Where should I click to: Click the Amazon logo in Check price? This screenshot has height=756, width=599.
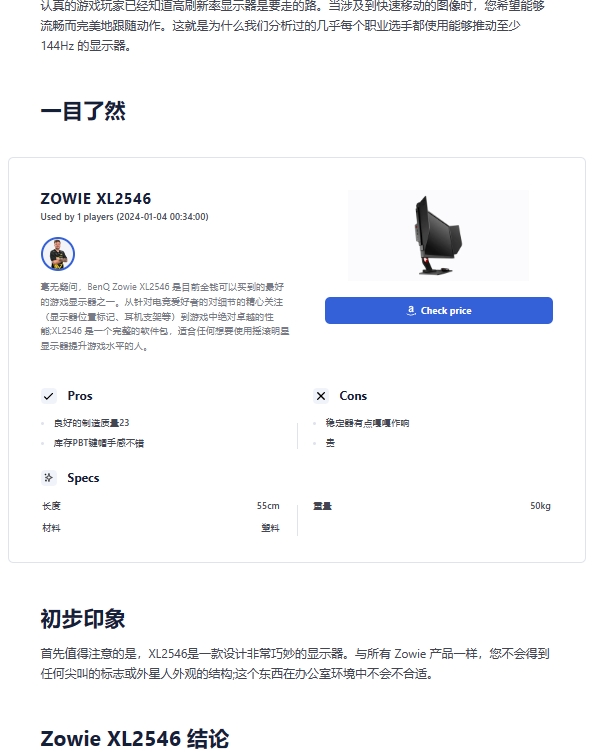tap(411, 311)
